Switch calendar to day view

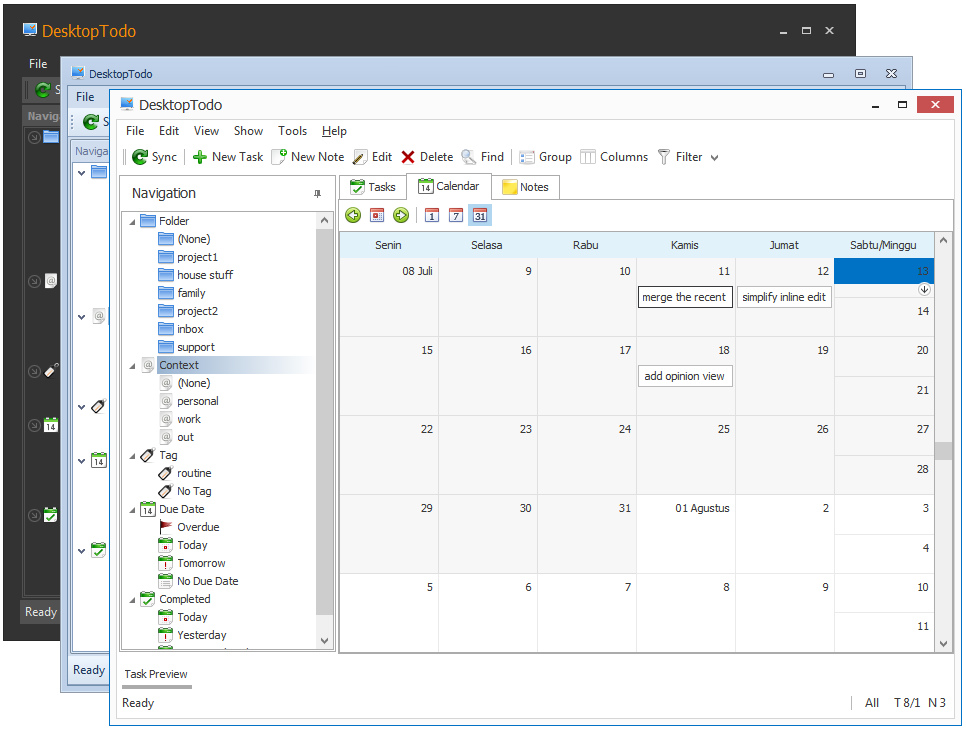(x=432, y=215)
